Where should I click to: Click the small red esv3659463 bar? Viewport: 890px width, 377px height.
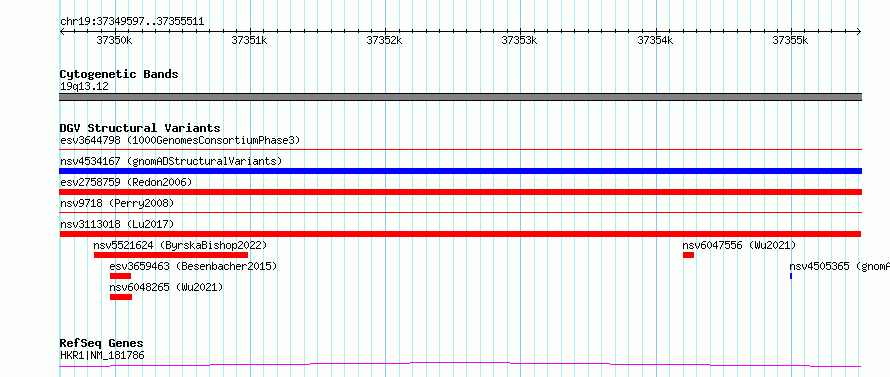click(120, 276)
